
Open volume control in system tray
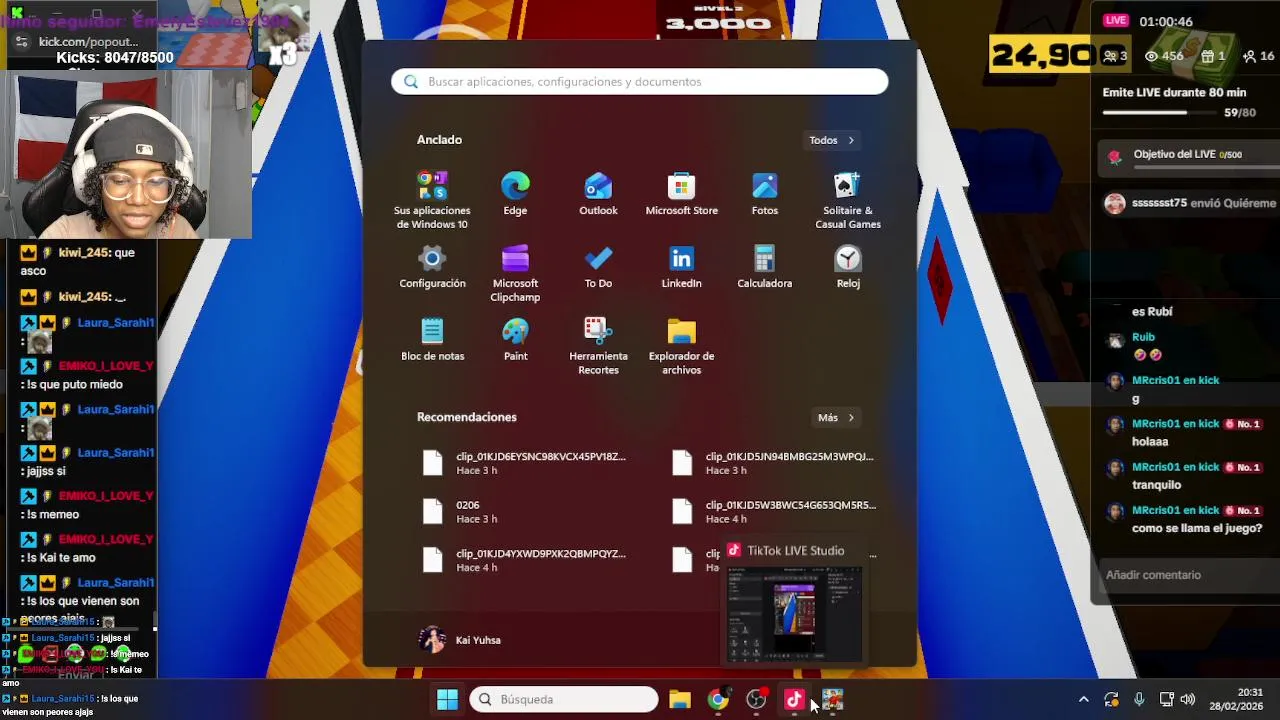tap(1188, 699)
